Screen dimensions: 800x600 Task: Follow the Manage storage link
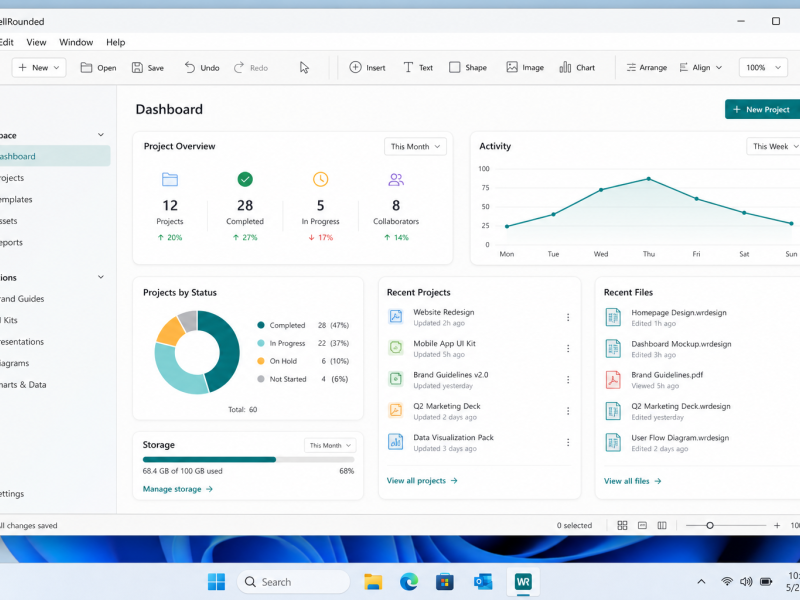pos(177,489)
